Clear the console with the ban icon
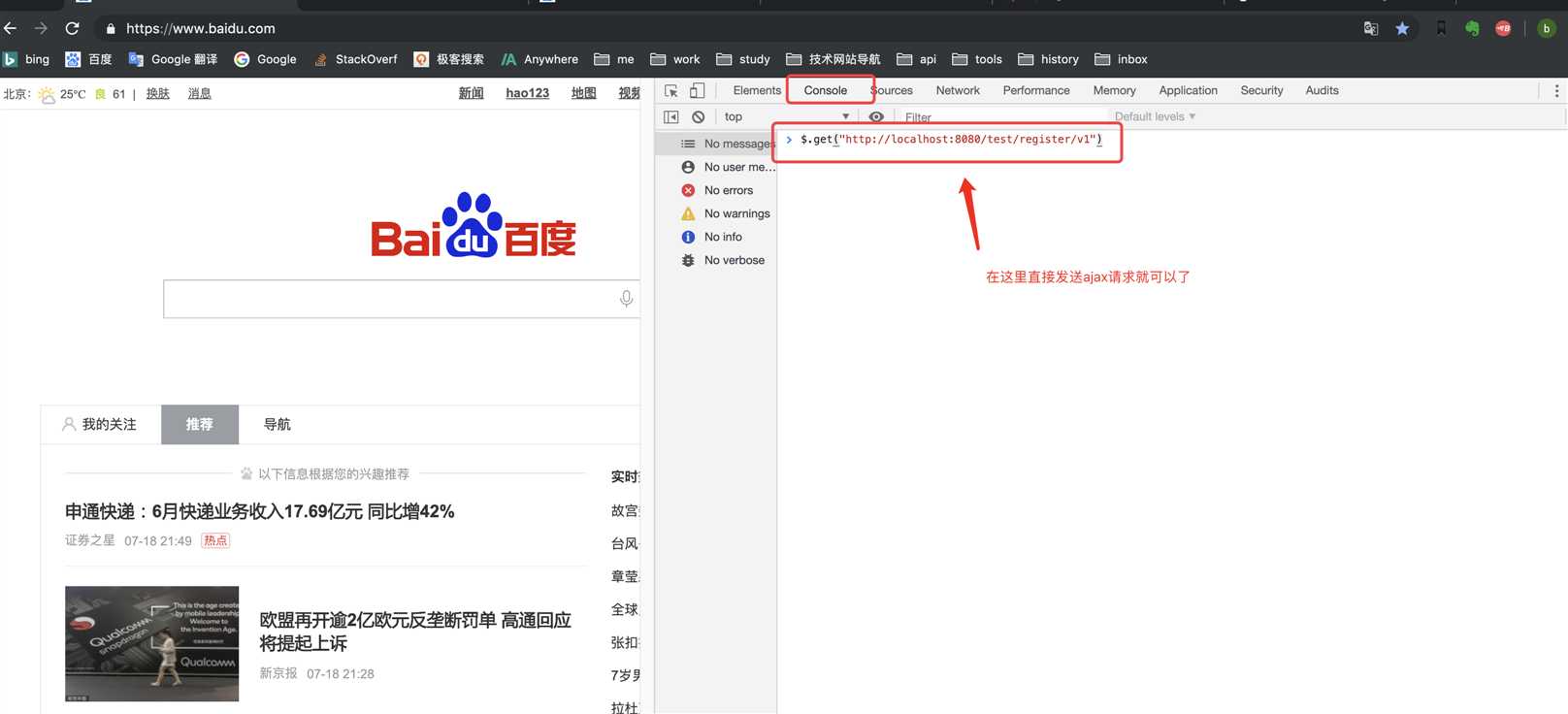 tap(698, 116)
